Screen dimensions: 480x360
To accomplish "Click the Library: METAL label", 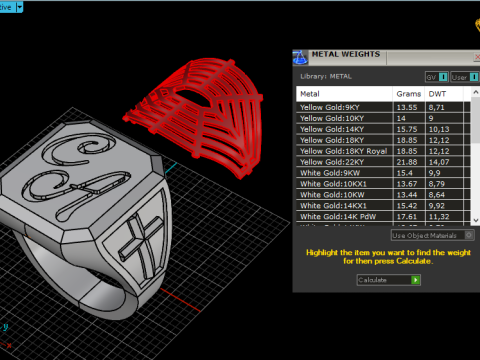I will tap(326, 76).
